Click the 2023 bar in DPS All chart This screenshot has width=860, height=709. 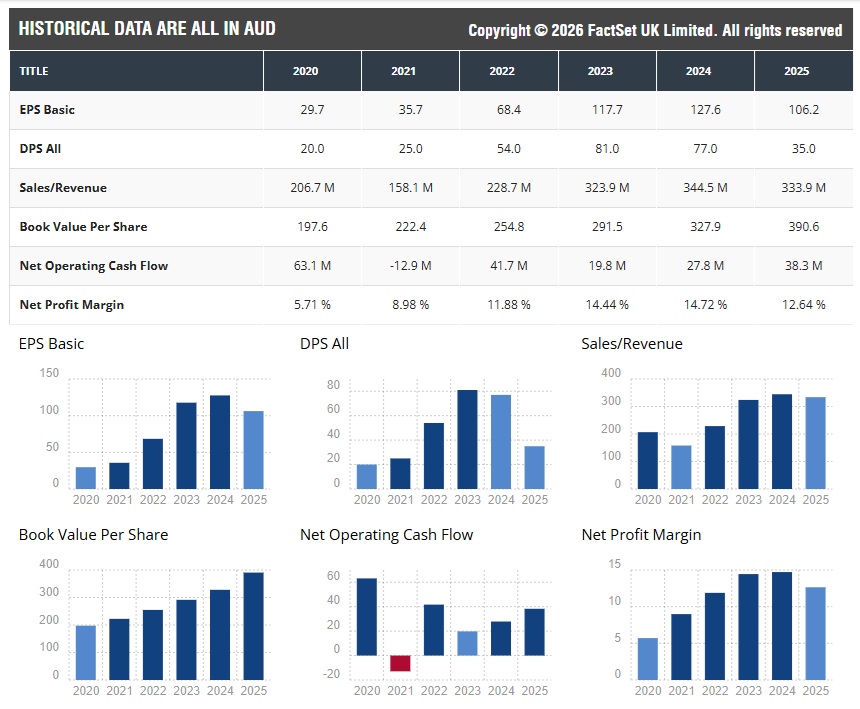click(x=468, y=439)
